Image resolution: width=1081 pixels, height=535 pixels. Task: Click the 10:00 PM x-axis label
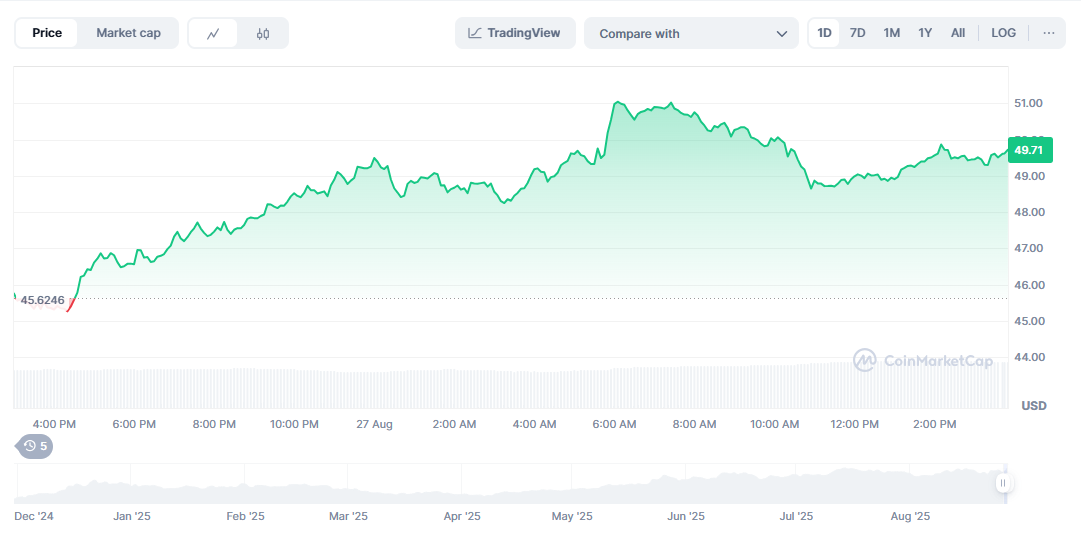[x=292, y=425]
